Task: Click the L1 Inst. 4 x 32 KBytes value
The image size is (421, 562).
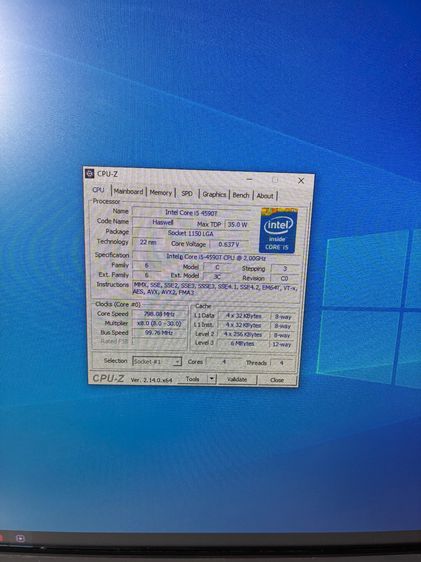Action: point(243,325)
